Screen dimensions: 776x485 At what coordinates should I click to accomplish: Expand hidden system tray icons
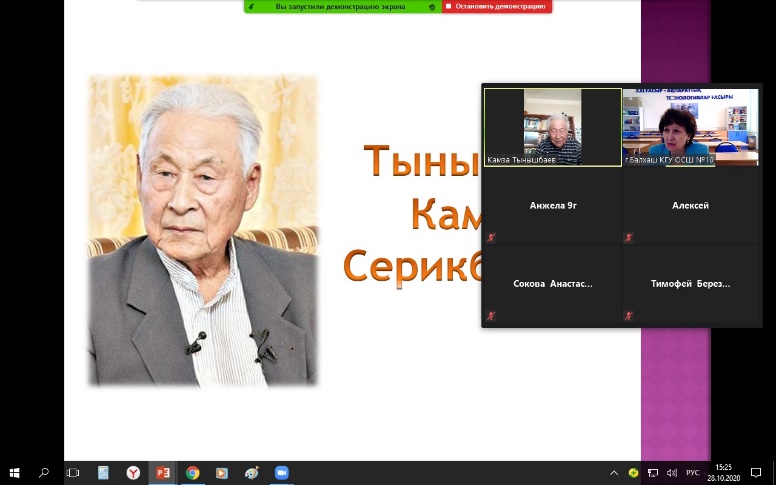[x=614, y=473]
